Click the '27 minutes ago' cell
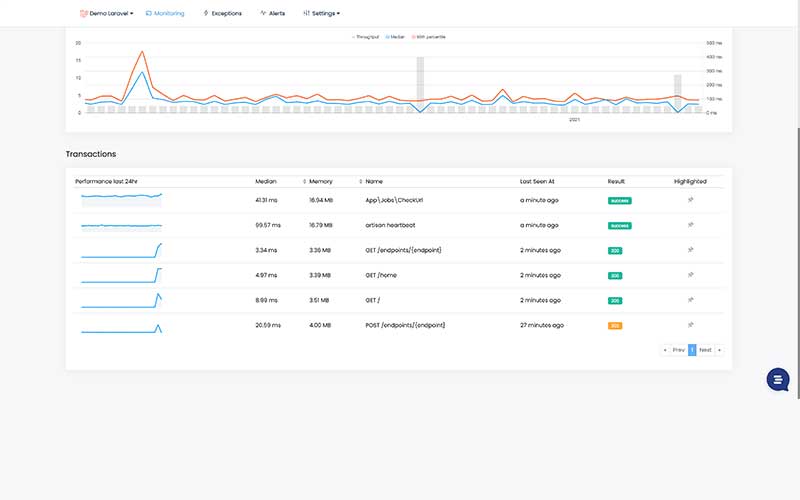This screenshot has width=800, height=500. (542, 325)
